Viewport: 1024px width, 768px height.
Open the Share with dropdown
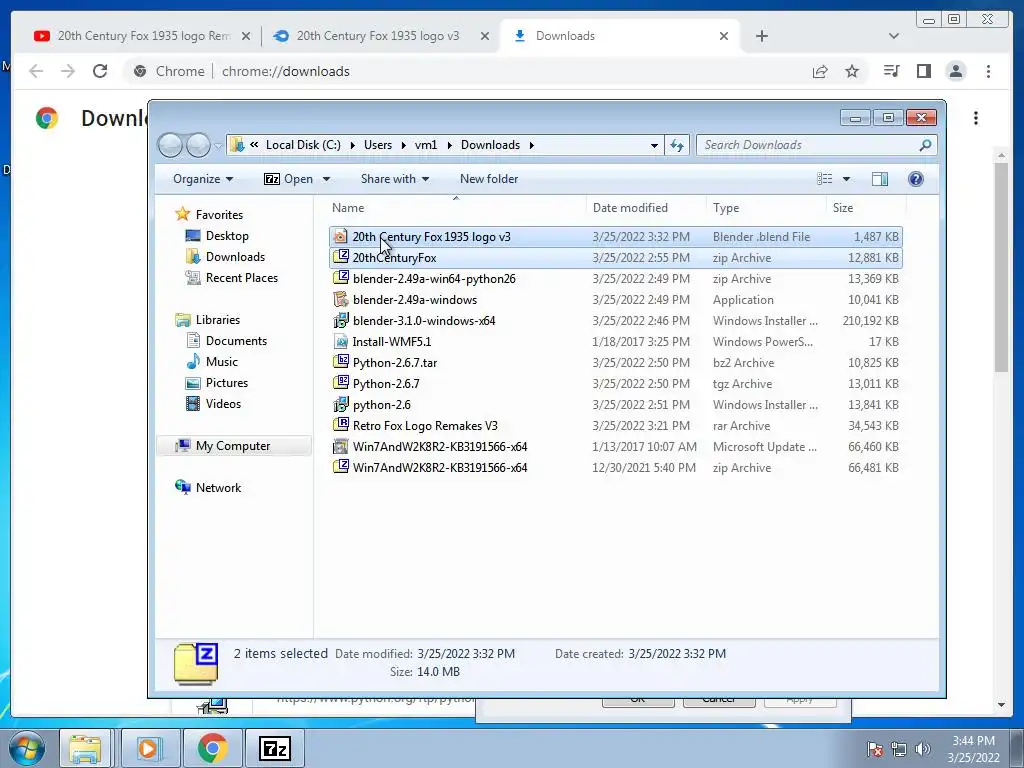tap(394, 179)
